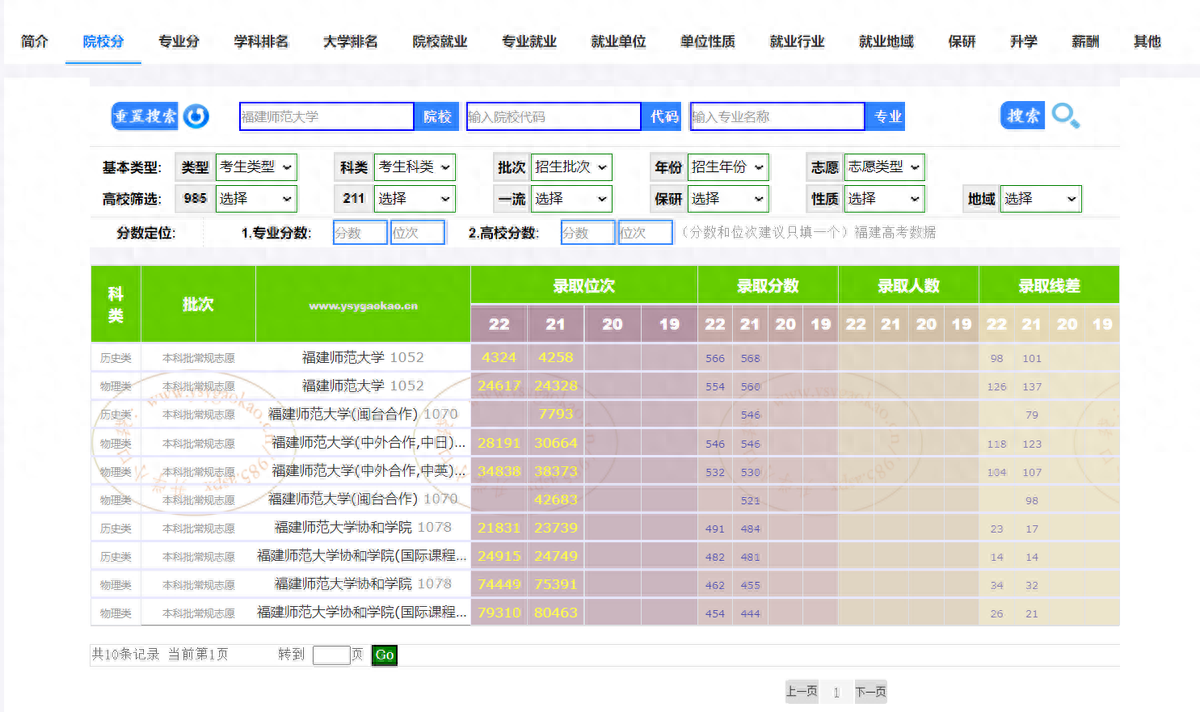
Task: Go to the 保研 tab
Action: click(962, 42)
